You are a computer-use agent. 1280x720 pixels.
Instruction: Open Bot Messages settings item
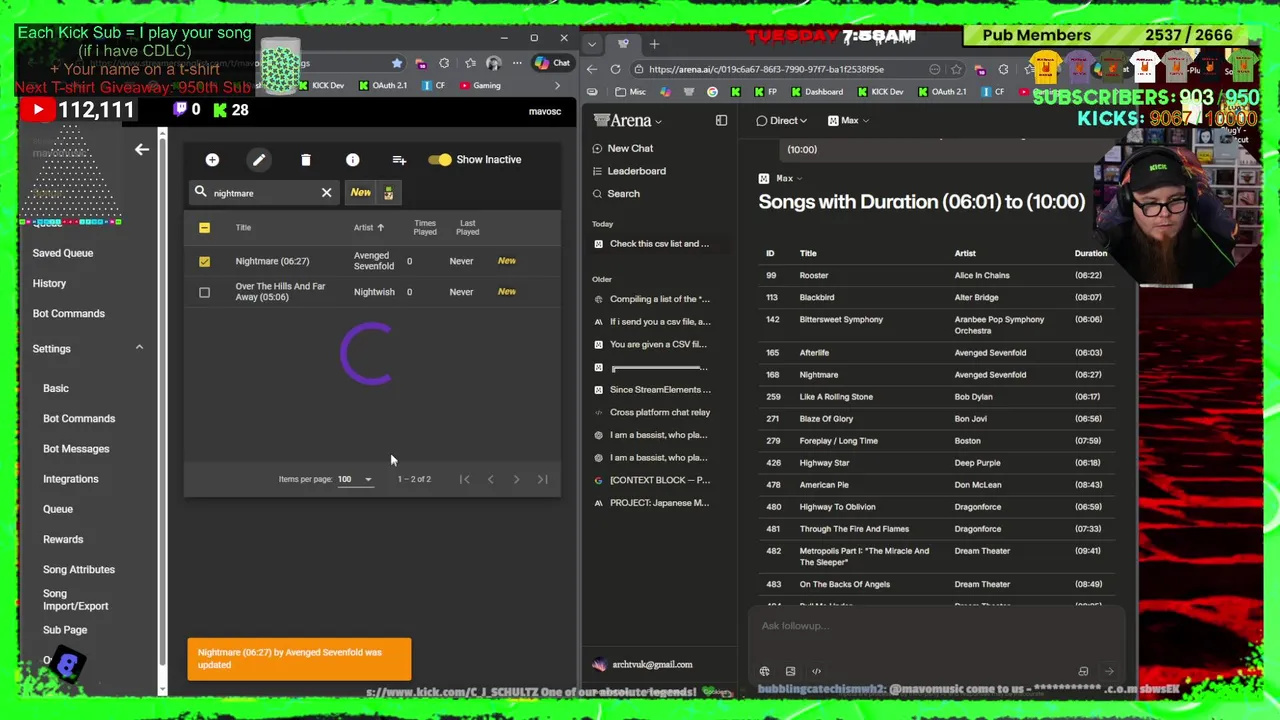coord(76,449)
